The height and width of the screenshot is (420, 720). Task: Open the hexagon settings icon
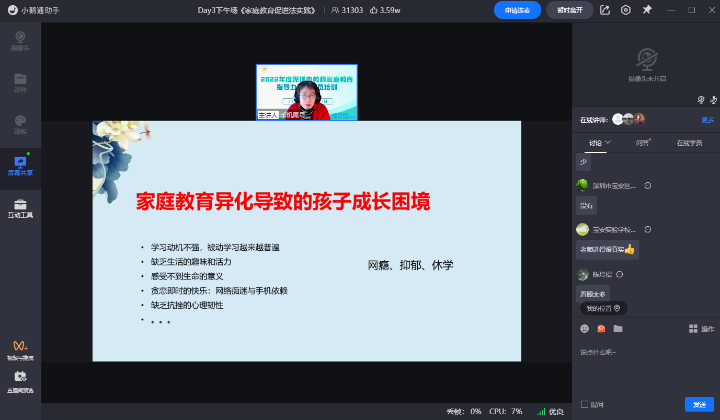626,10
